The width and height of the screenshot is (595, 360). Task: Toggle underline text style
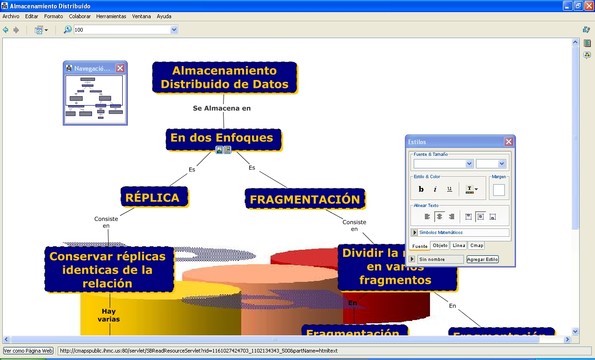tap(449, 189)
